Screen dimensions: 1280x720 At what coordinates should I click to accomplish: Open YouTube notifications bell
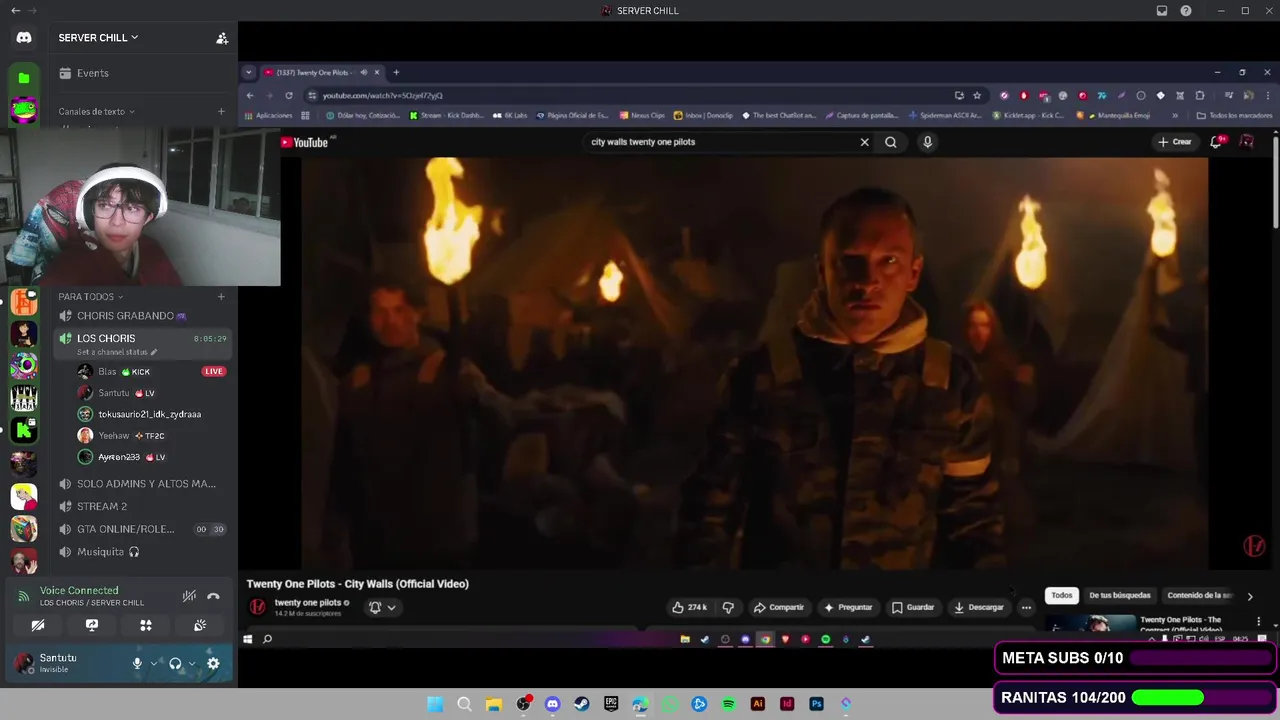click(1216, 142)
